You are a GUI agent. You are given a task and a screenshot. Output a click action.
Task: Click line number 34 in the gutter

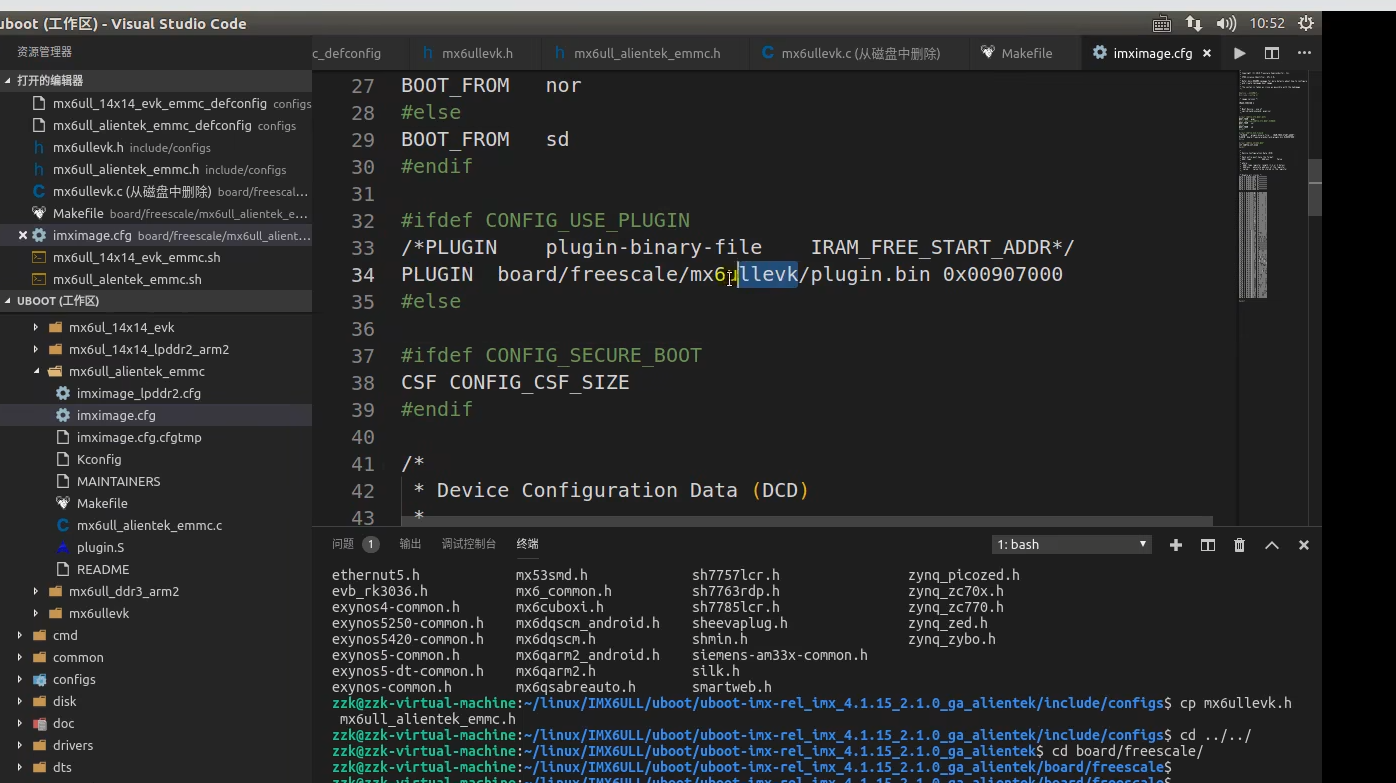363,274
